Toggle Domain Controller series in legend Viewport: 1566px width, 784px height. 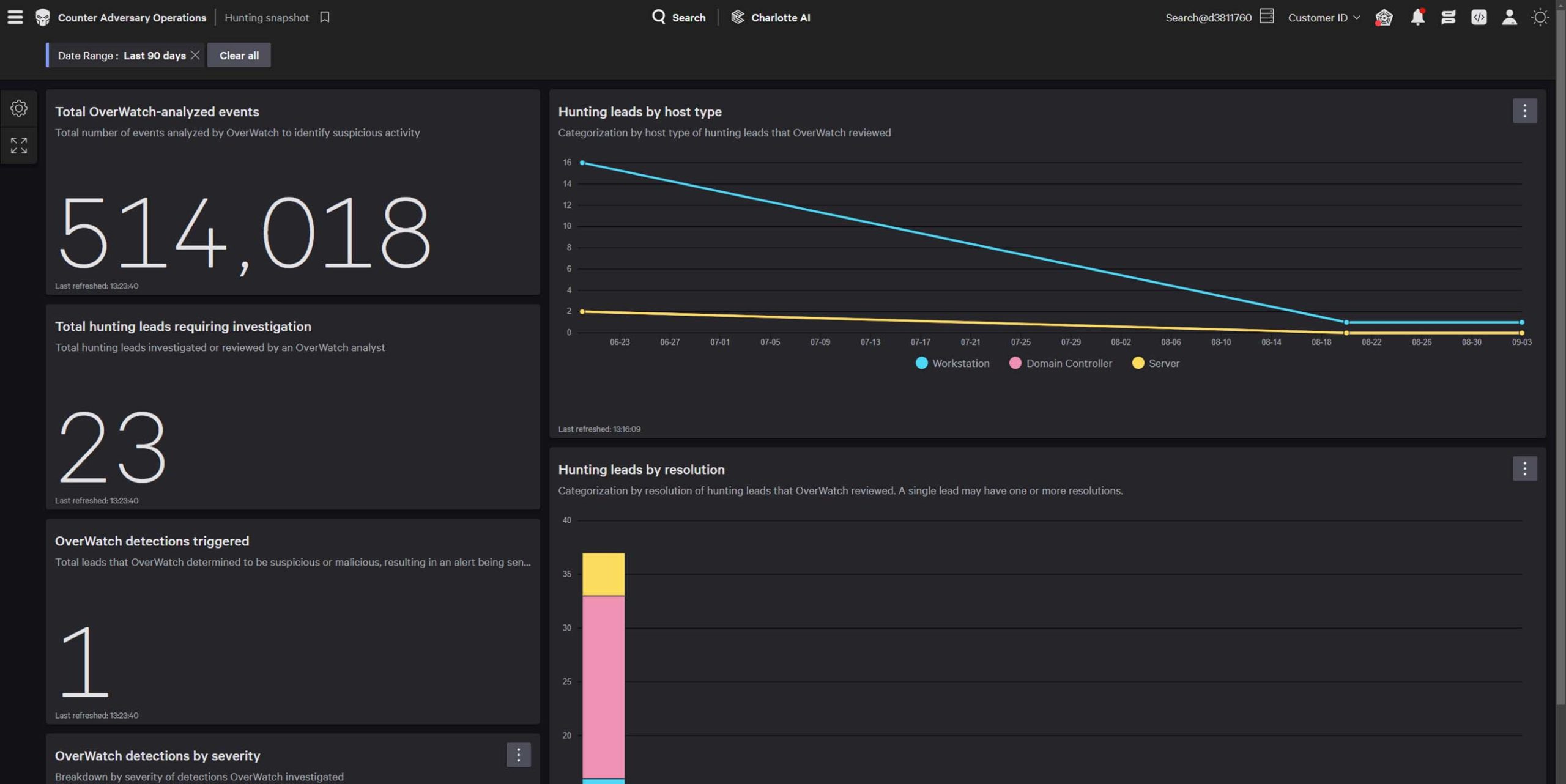(x=1060, y=363)
